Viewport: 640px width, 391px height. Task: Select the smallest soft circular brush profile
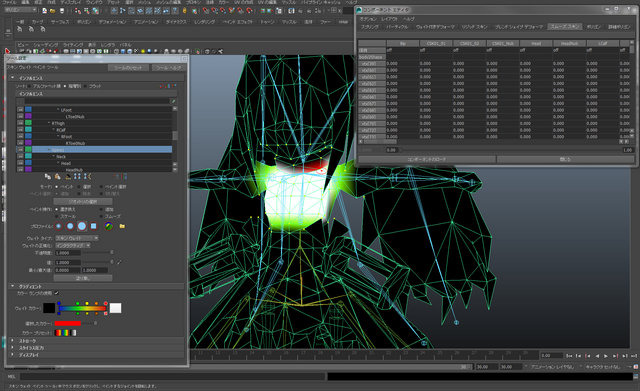pos(59,226)
